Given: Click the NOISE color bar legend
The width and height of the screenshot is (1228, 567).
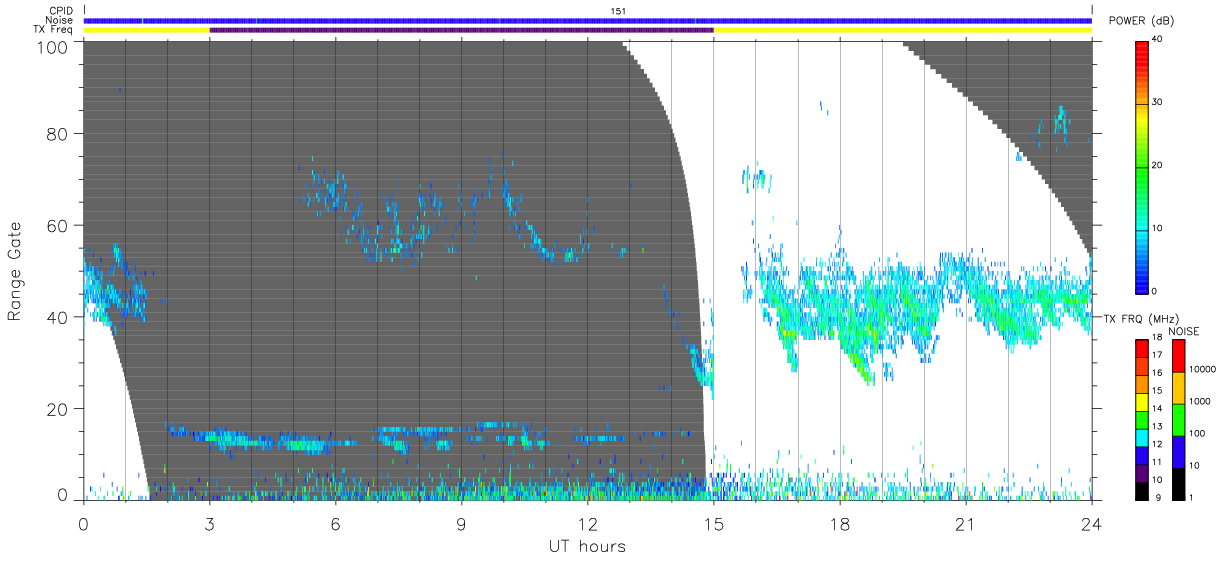Looking at the screenshot, I should coord(1178,419).
